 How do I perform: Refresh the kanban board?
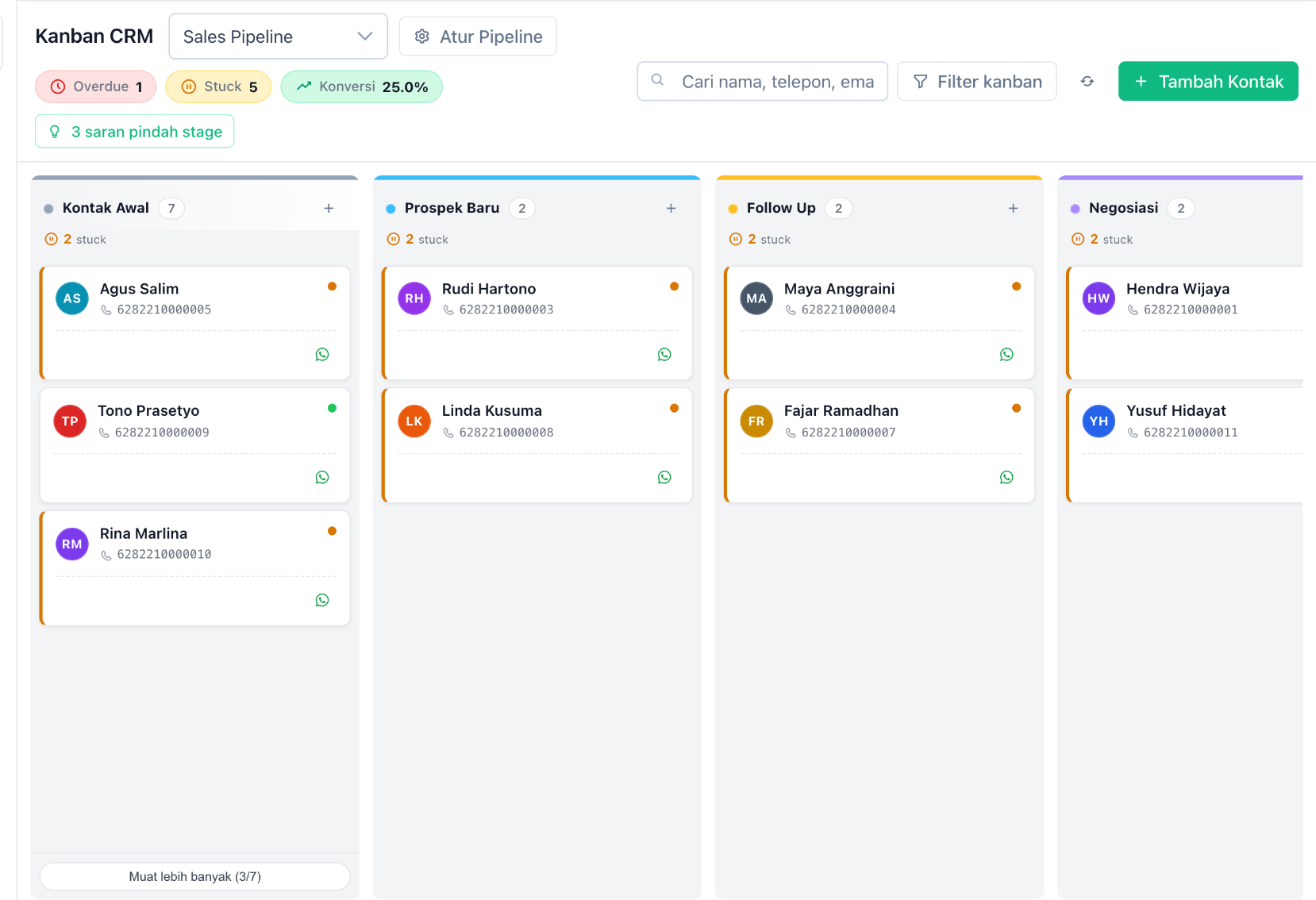1087,81
